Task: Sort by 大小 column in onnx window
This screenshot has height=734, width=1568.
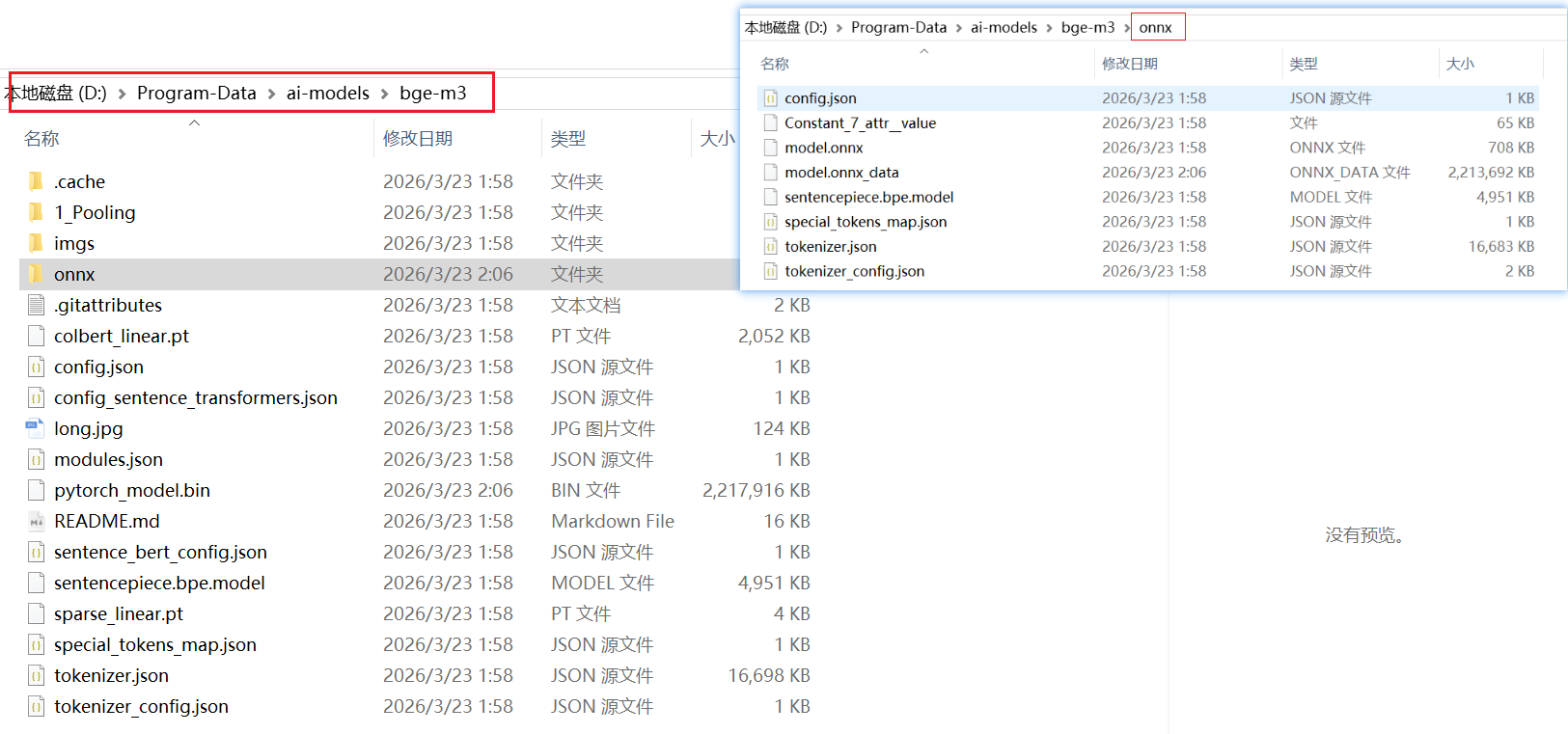Action: click(1460, 64)
